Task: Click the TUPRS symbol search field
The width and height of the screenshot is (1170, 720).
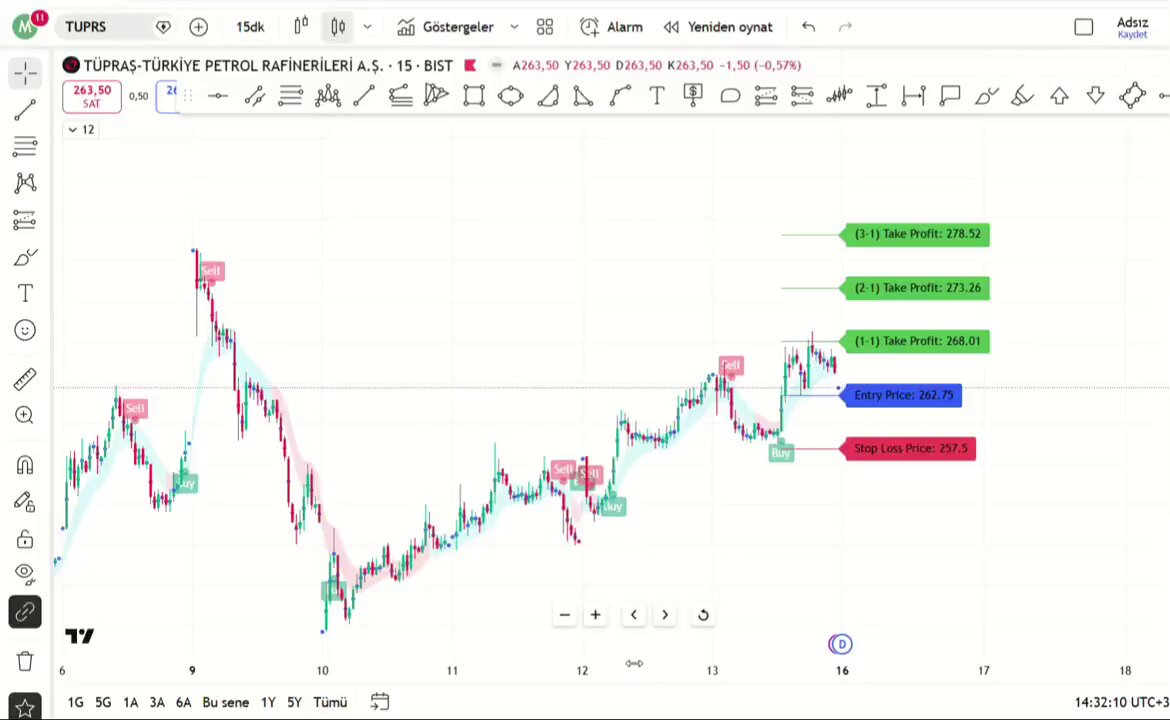Action: pos(104,27)
